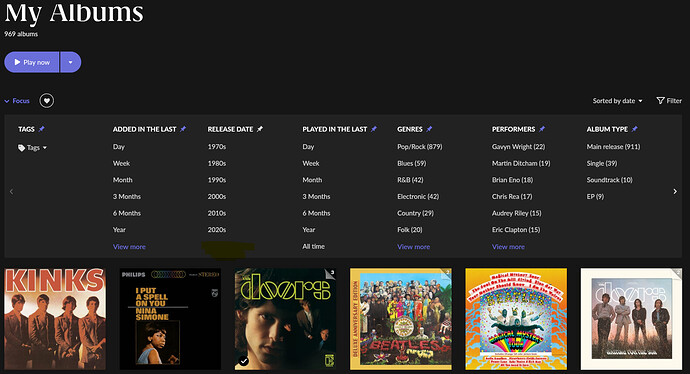The width and height of the screenshot is (690, 374).
Task: Collapse the Focus panel
Action: (17, 101)
